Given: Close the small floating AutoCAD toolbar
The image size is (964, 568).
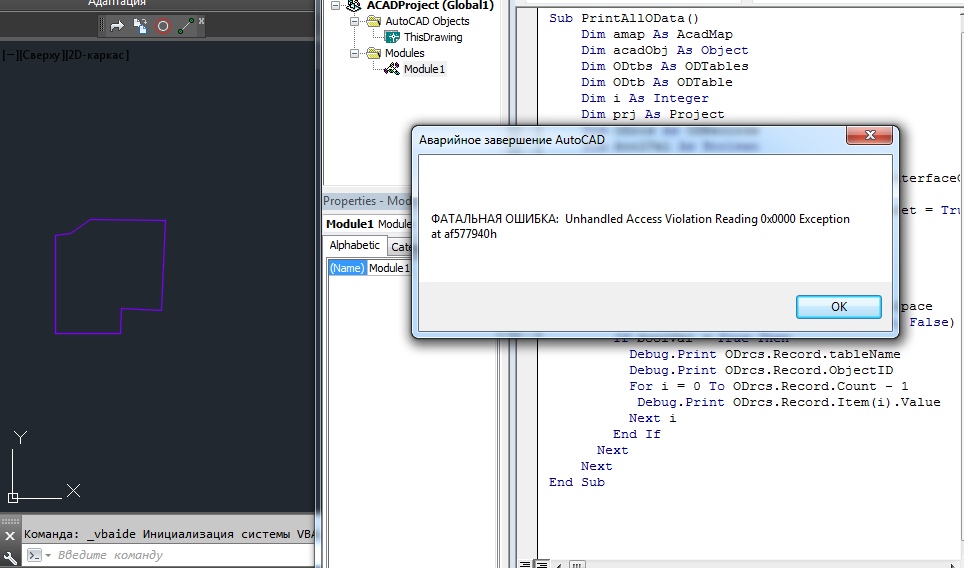Looking at the screenshot, I should (x=201, y=21).
